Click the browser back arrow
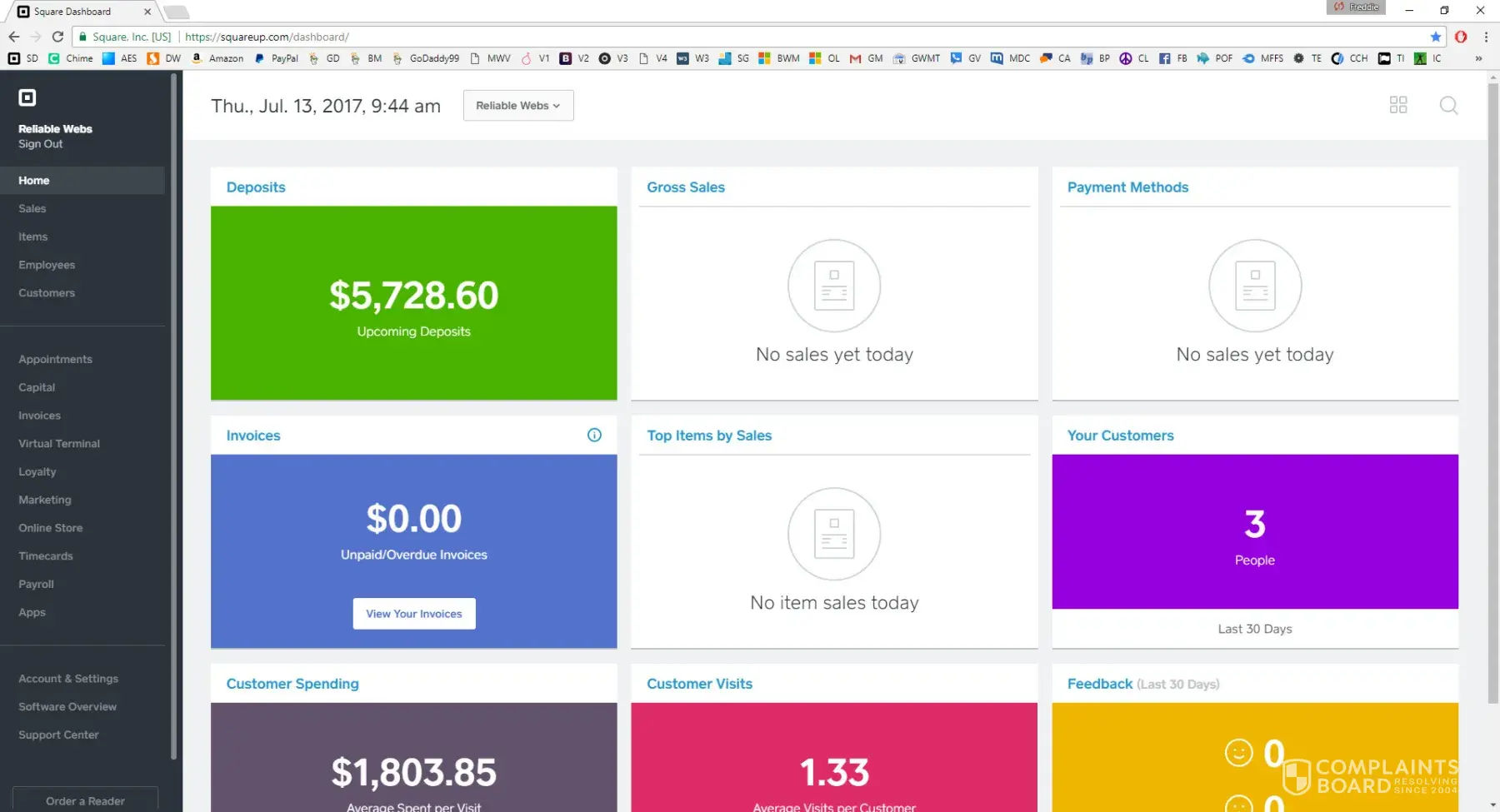Image resolution: width=1500 pixels, height=812 pixels. click(14, 37)
